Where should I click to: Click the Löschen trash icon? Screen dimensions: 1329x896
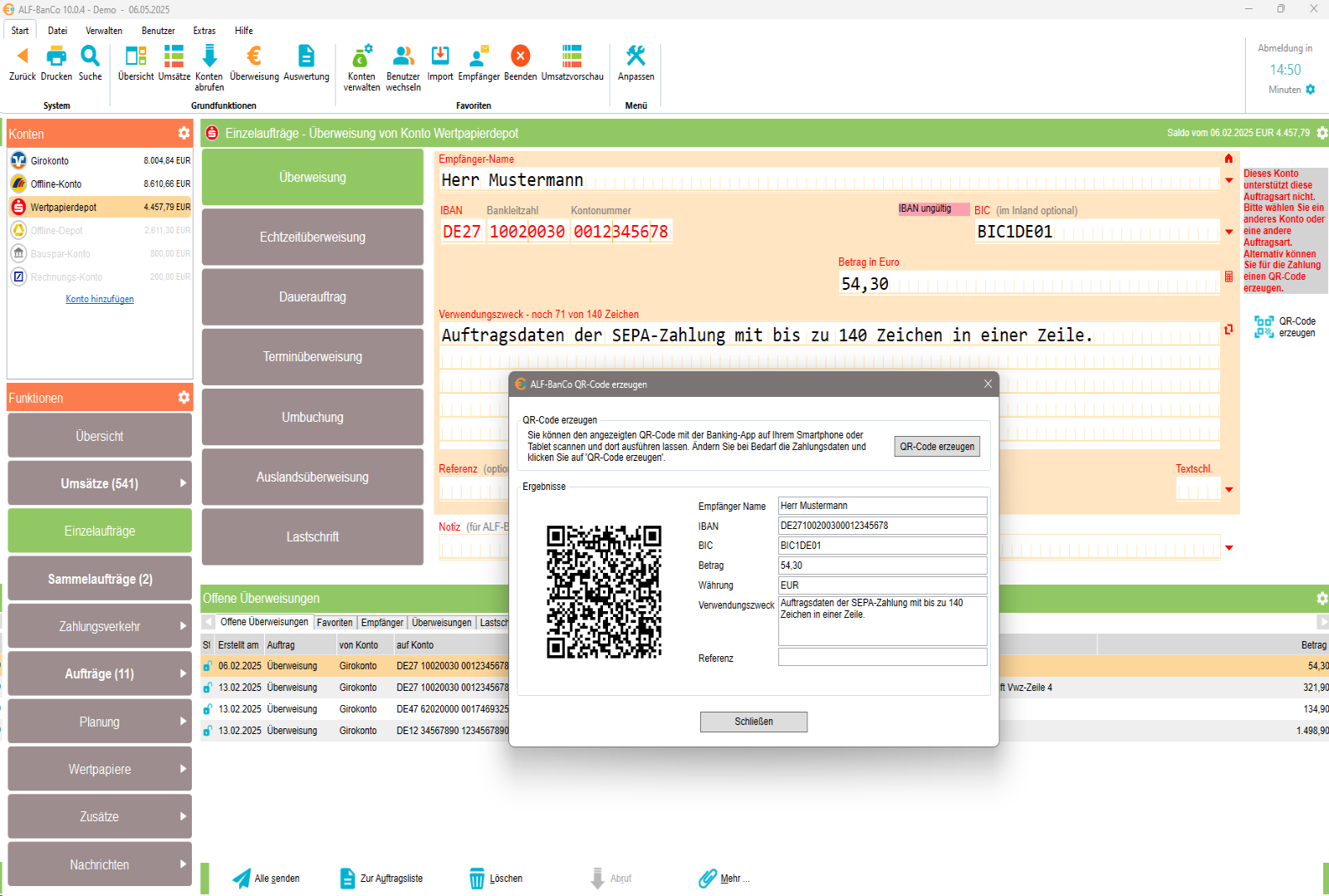[x=477, y=879]
